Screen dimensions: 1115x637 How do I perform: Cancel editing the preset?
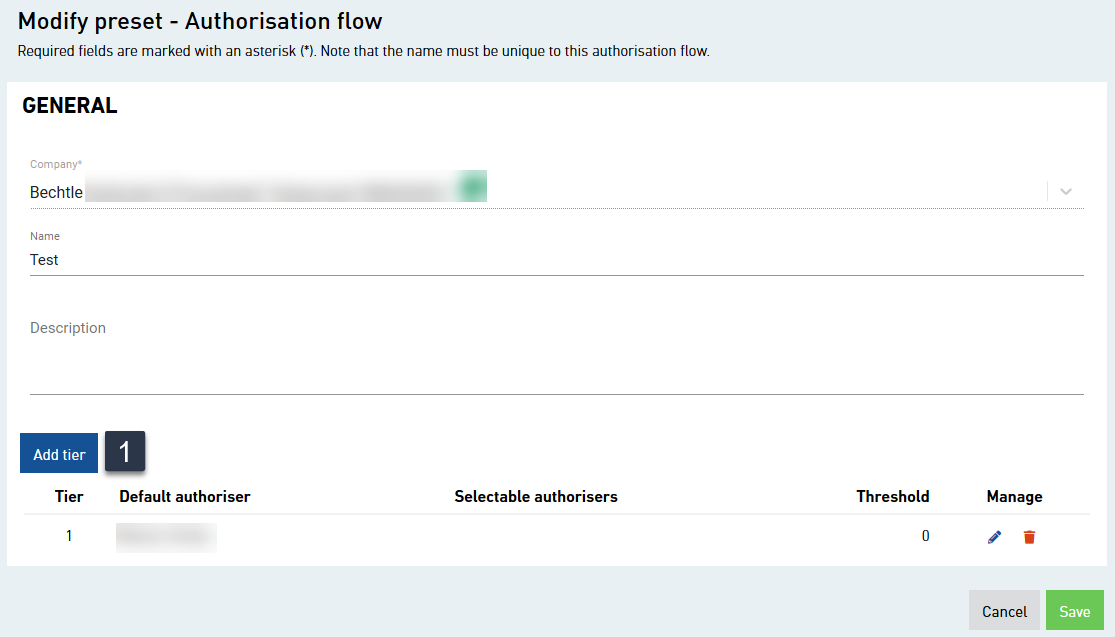pos(1004,610)
